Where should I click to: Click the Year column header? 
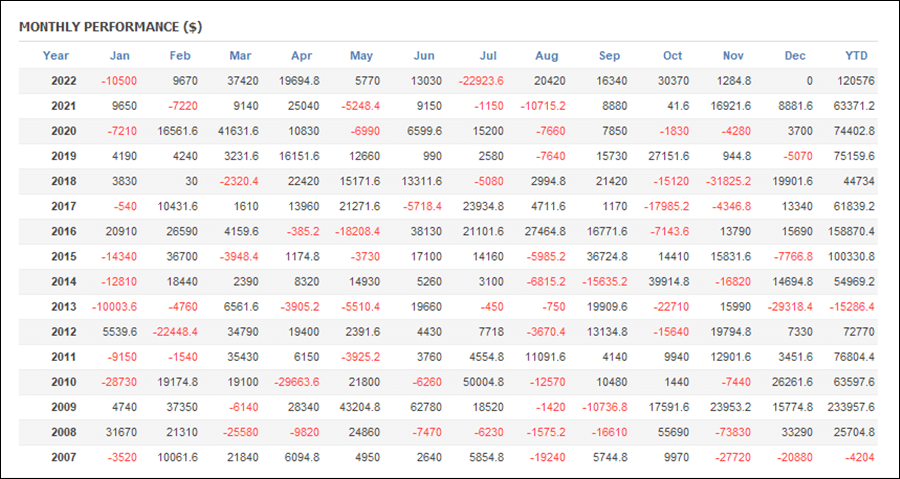click(x=56, y=56)
